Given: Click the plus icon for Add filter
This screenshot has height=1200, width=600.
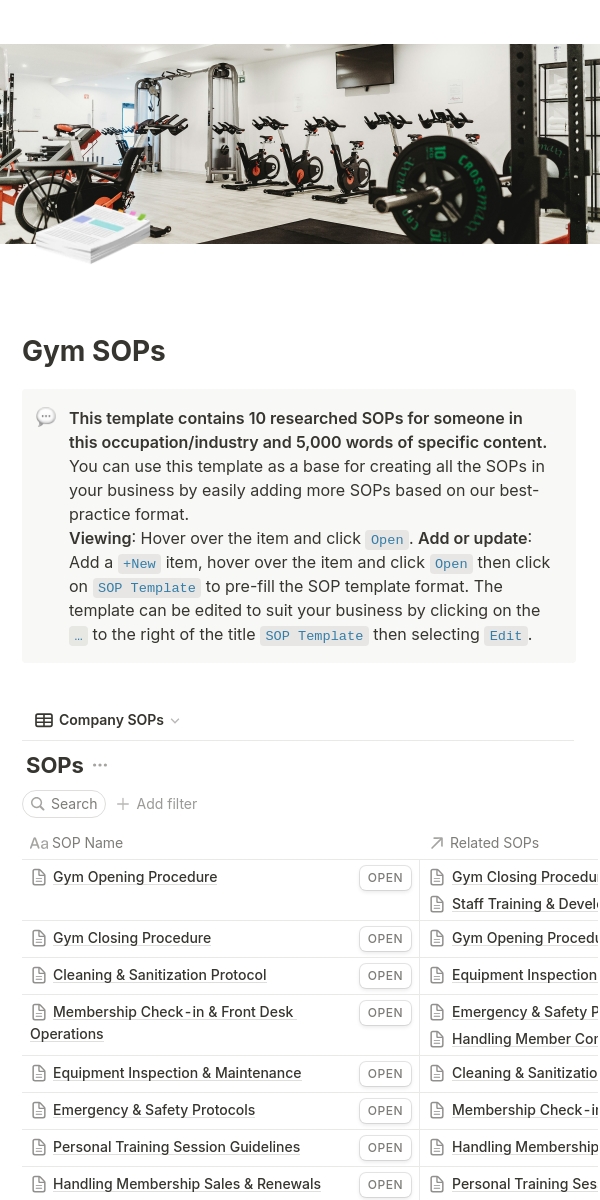Looking at the screenshot, I should 123,804.
